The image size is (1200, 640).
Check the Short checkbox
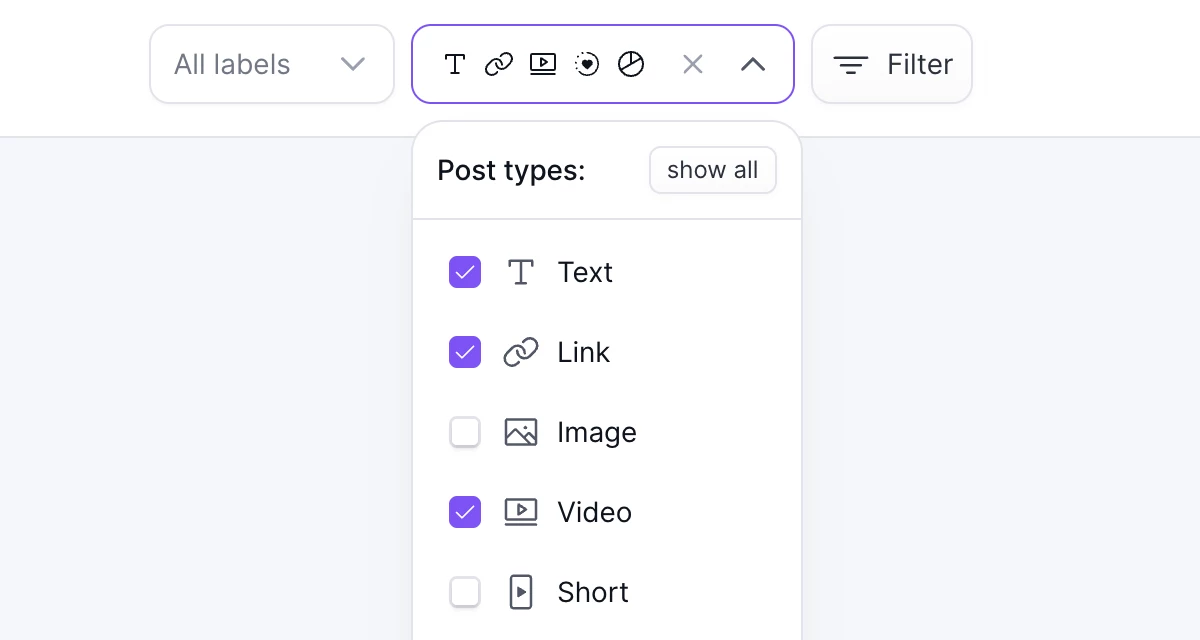(465, 592)
